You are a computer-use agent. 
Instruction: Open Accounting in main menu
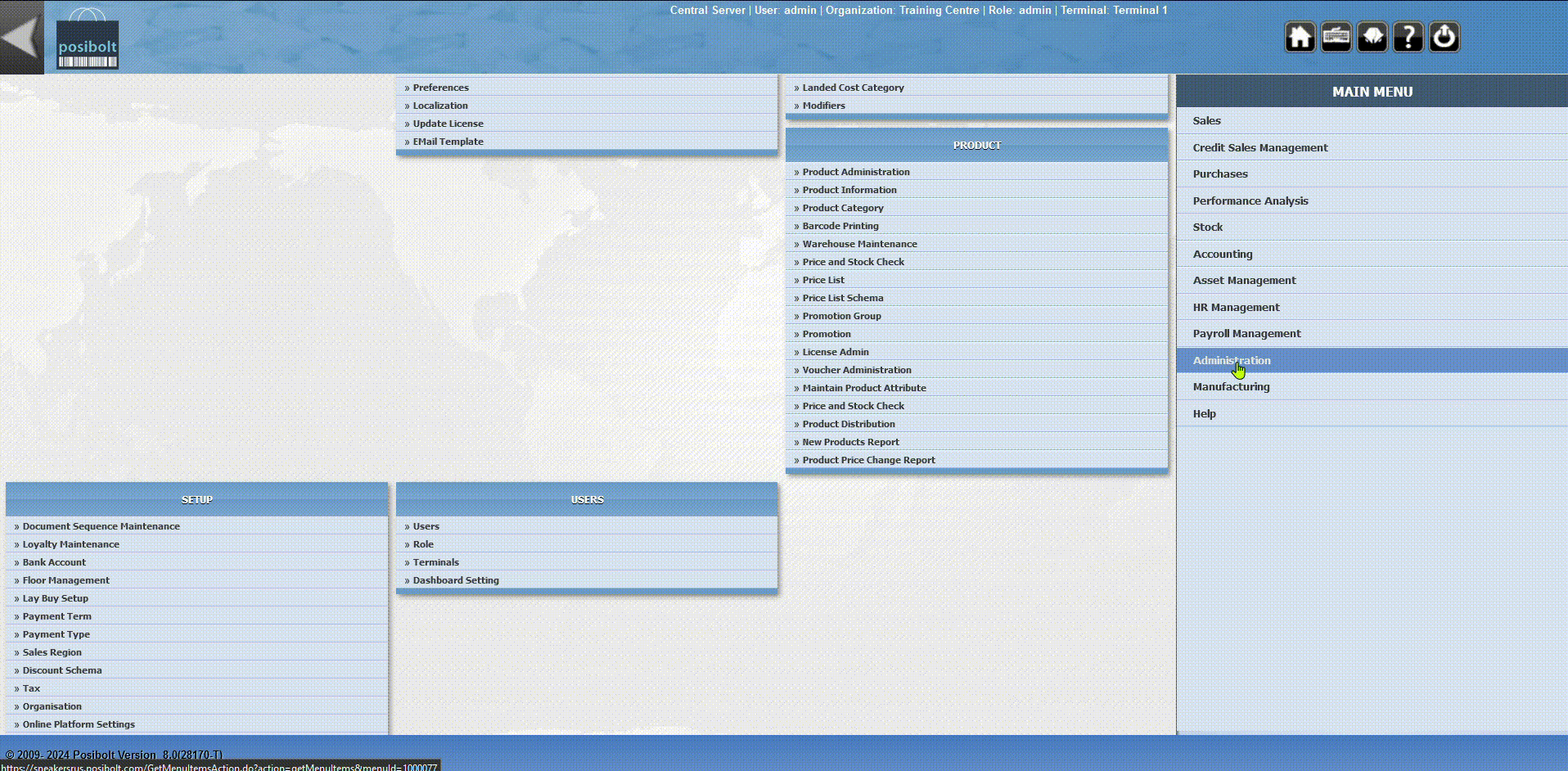coord(1222,254)
